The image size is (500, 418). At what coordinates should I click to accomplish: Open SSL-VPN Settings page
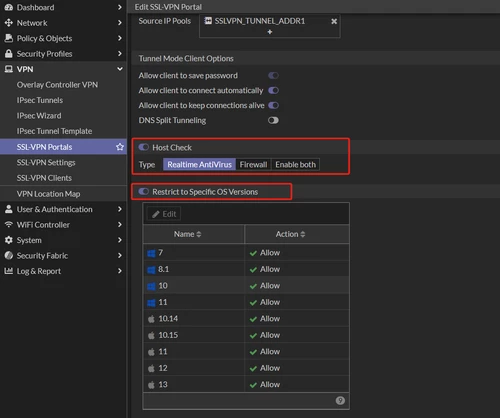[46, 162]
